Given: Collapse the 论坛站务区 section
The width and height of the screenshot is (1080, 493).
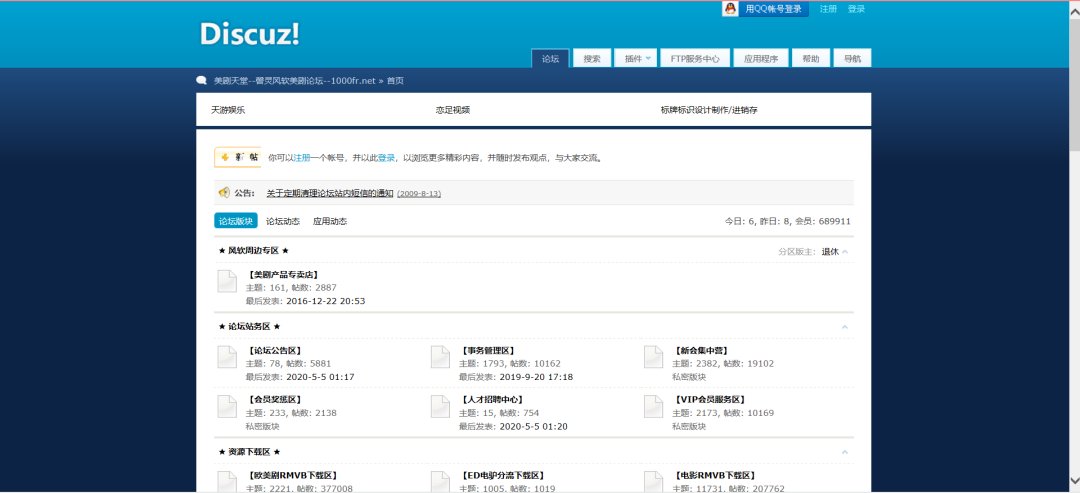Looking at the screenshot, I should (845, 327).
